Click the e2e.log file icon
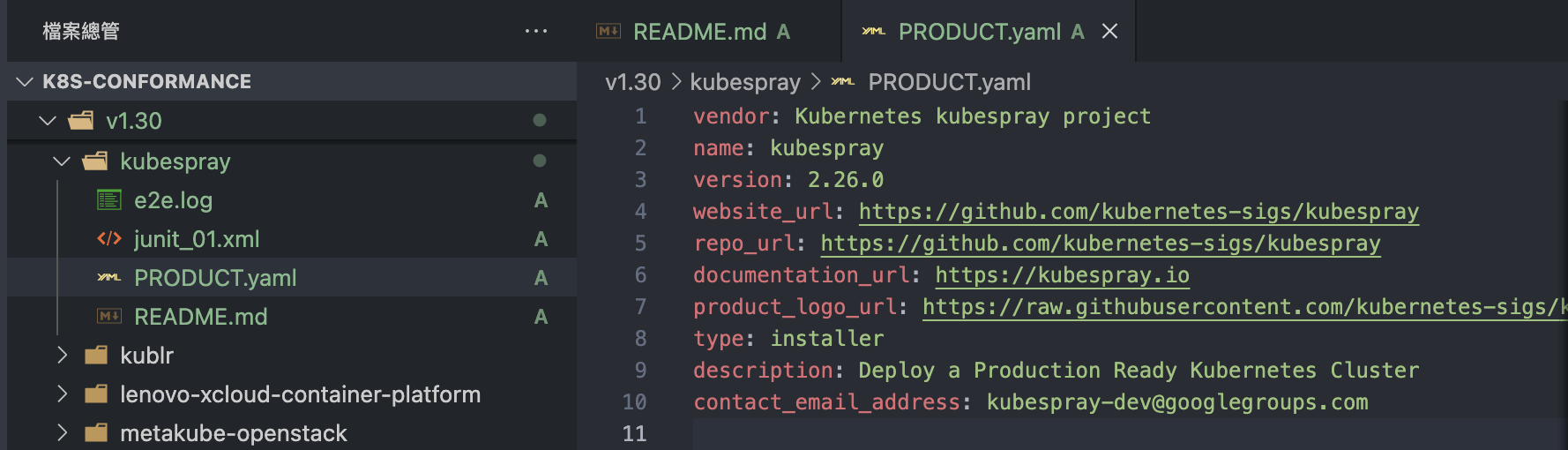This screenshot has height=450, width=1568. point(108,200)
